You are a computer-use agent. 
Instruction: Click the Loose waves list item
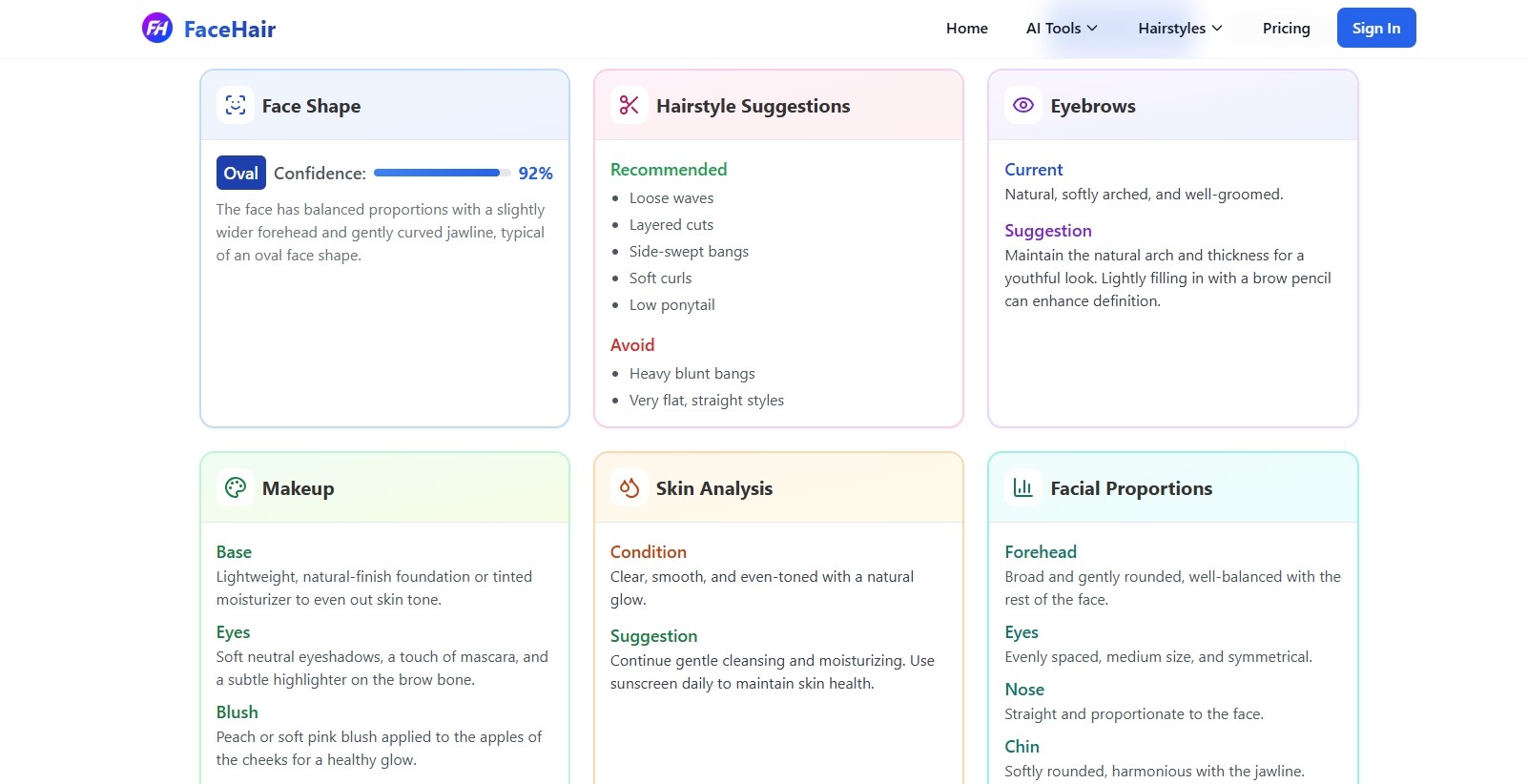pyautogui.click(x=671, y=198)
